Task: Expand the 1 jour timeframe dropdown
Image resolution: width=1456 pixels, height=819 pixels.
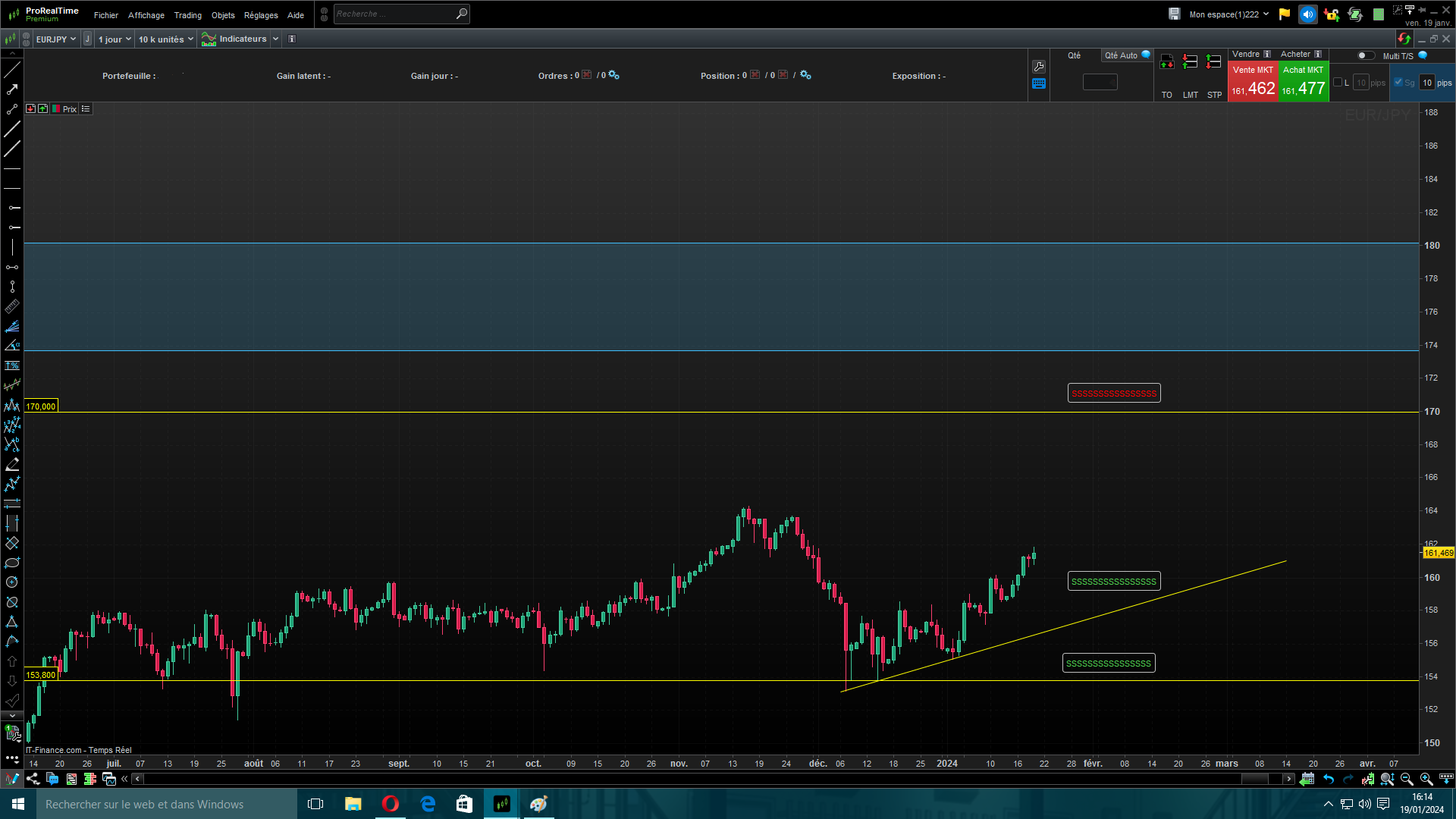Action: click(115, 39)
